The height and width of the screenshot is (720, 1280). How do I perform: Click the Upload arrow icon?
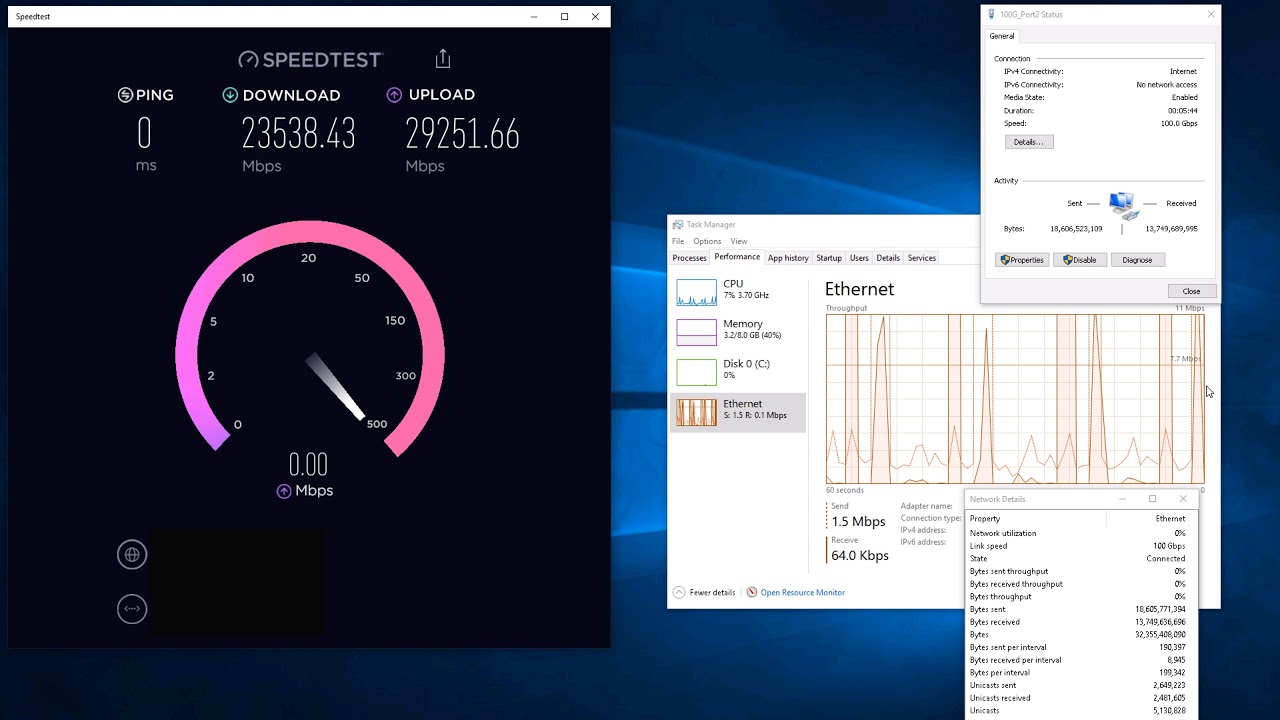[x=394, y=95]
